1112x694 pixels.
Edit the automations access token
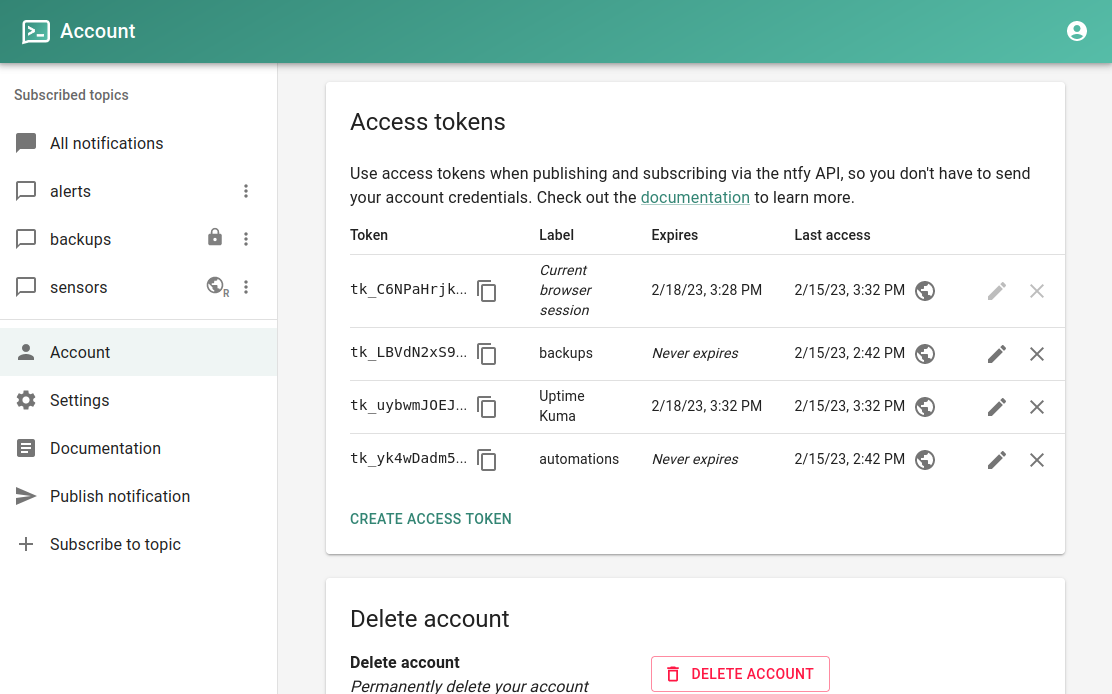[x=997, y=460]
